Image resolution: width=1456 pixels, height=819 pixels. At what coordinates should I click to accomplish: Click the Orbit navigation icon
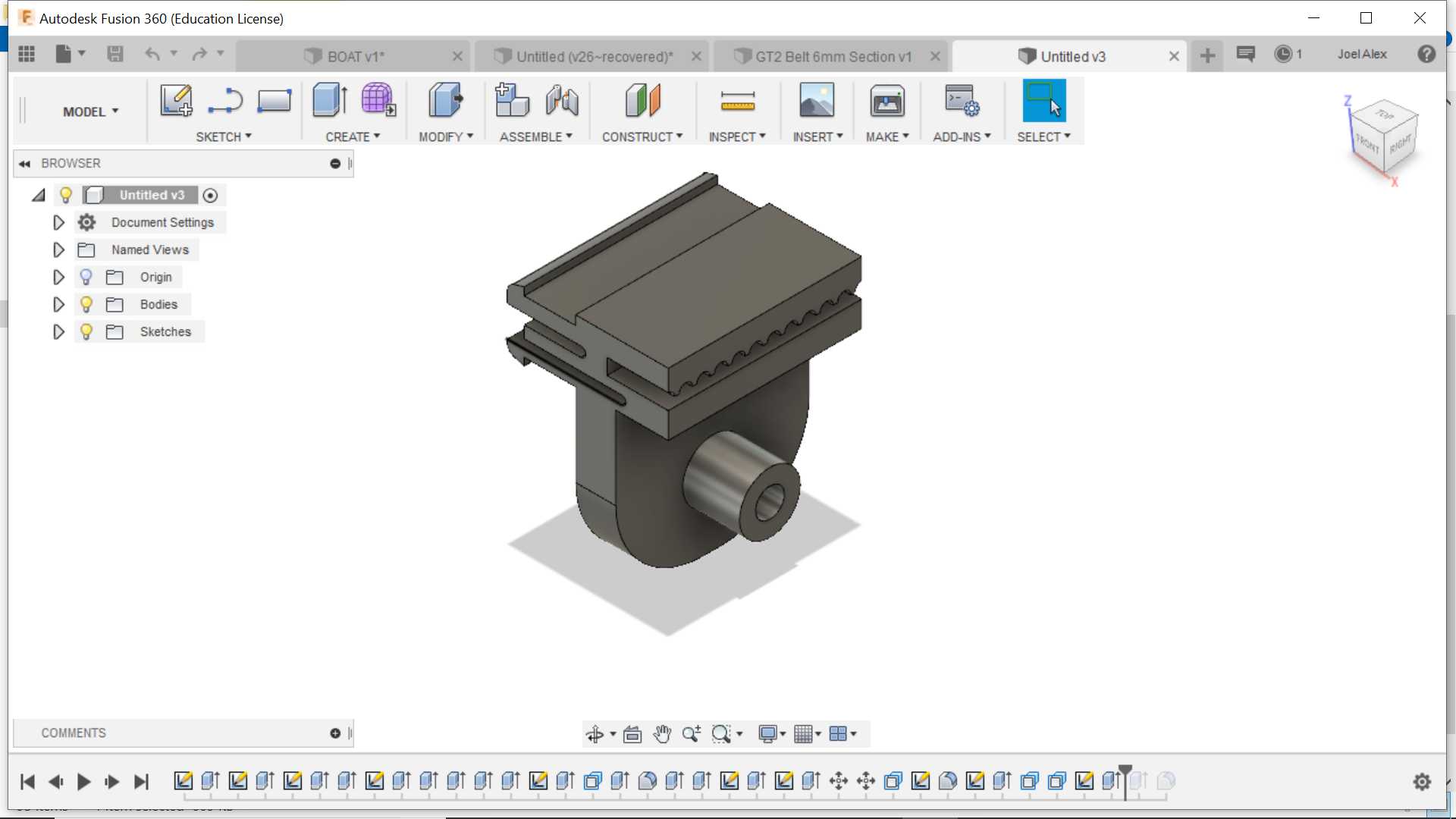click(x=595, y=734)
